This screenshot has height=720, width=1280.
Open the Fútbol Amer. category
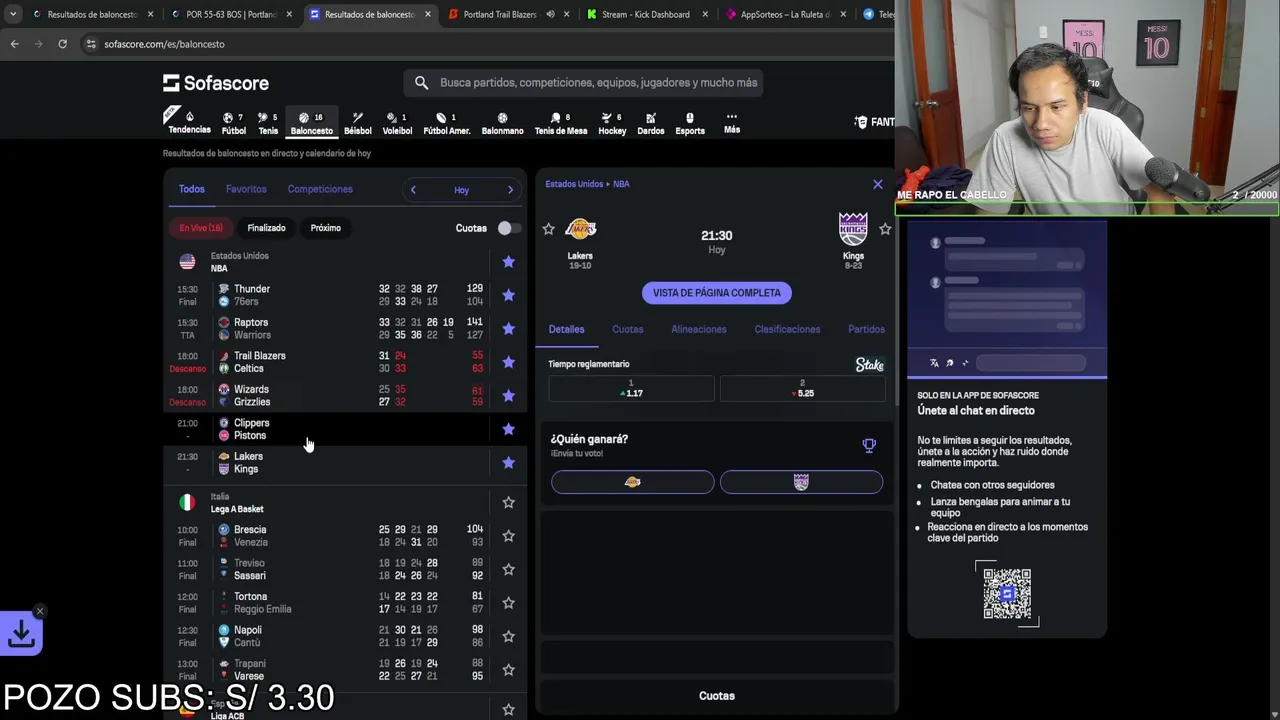[446, 123]
